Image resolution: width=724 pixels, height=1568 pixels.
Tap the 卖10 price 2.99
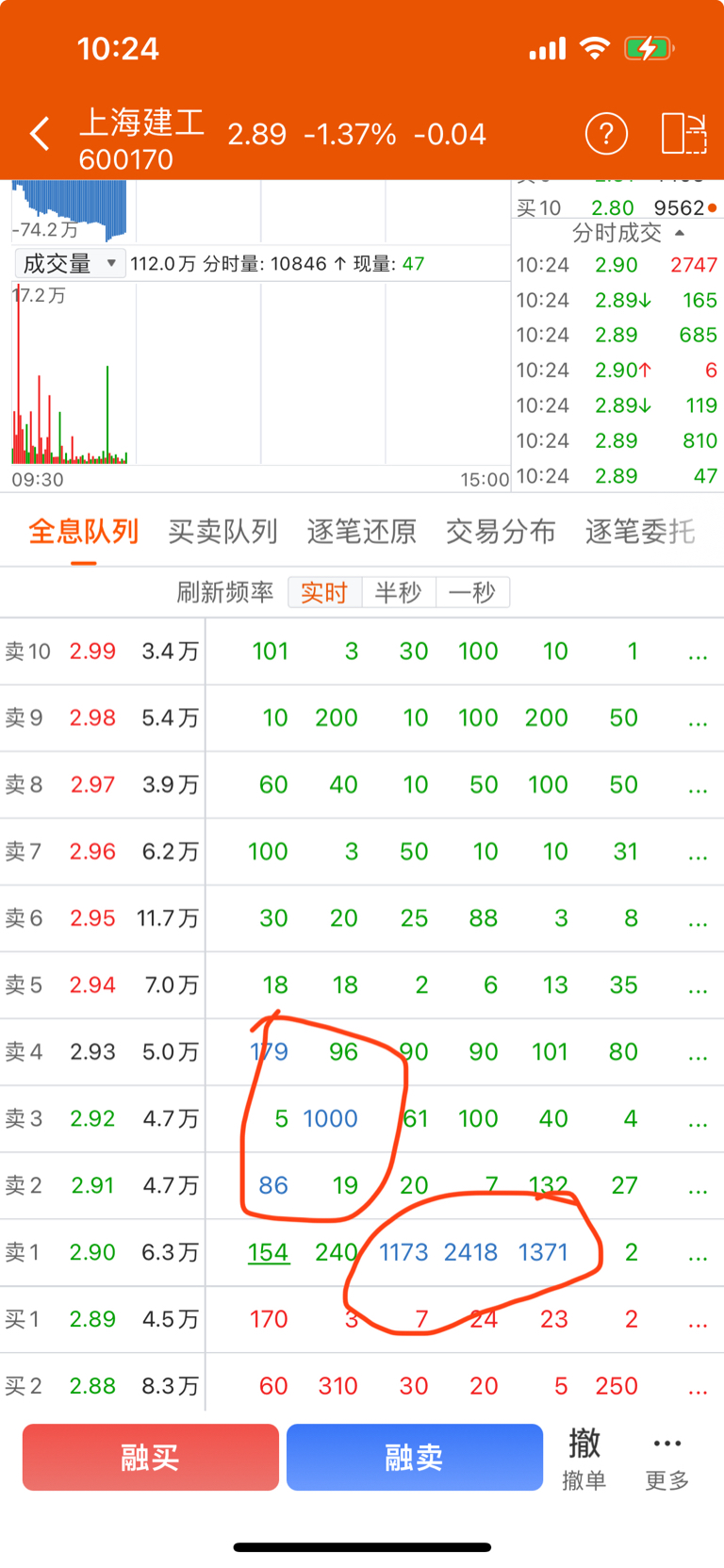tap(92, 651)
